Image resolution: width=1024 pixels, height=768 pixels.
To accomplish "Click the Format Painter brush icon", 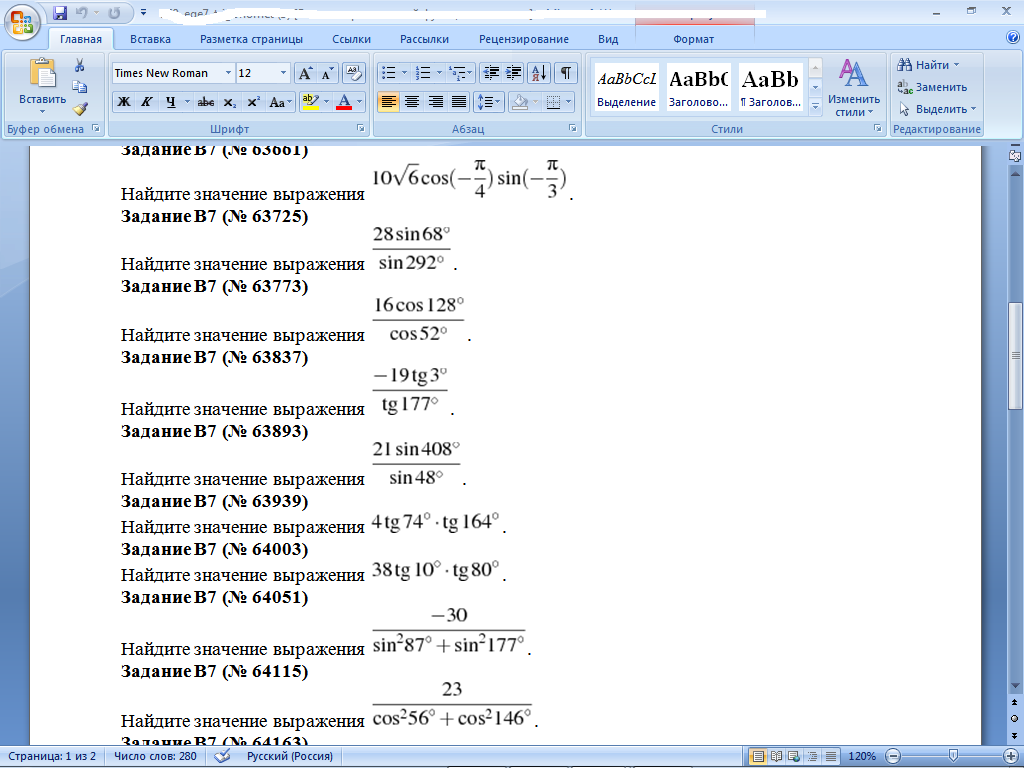I will tap(80, 109).
